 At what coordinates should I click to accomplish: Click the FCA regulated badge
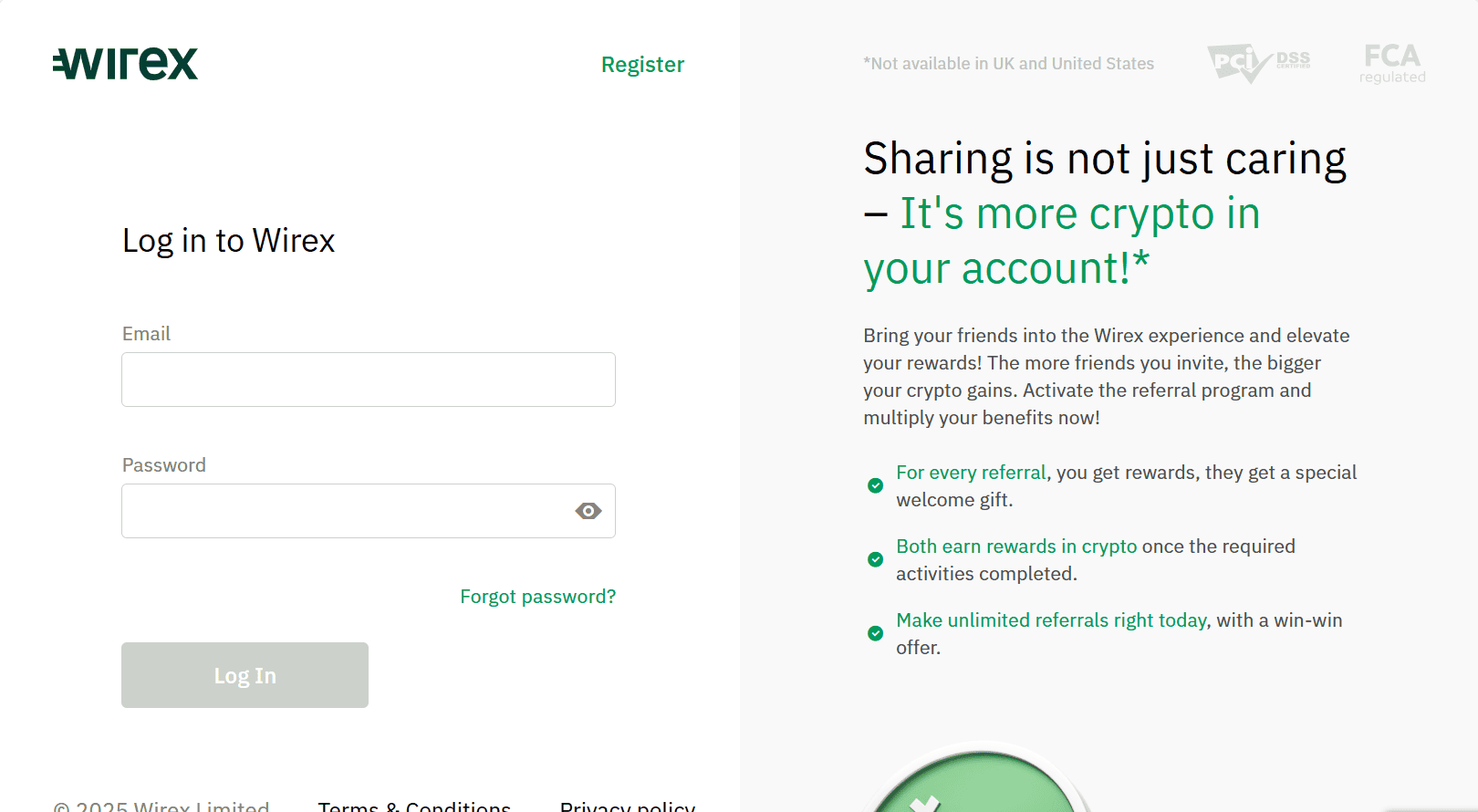point(1392,63)
